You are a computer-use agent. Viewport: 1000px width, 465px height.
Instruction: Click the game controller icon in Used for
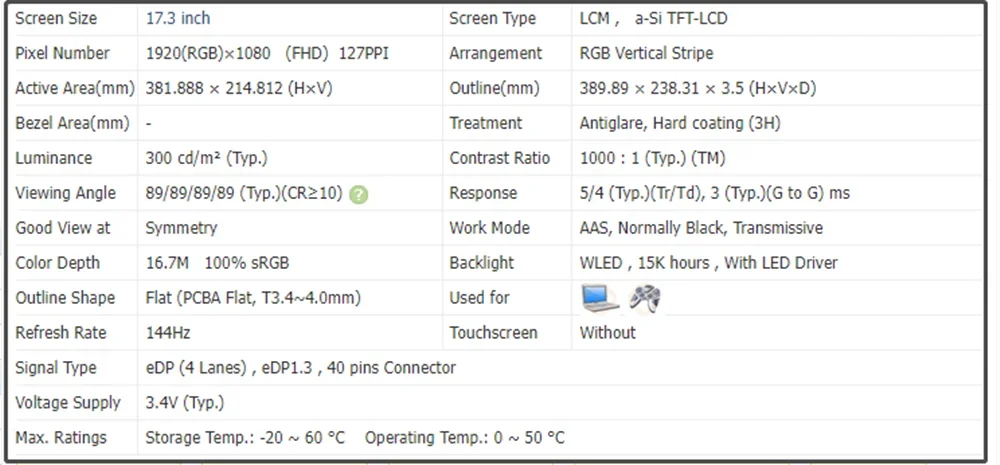(644, 298)
